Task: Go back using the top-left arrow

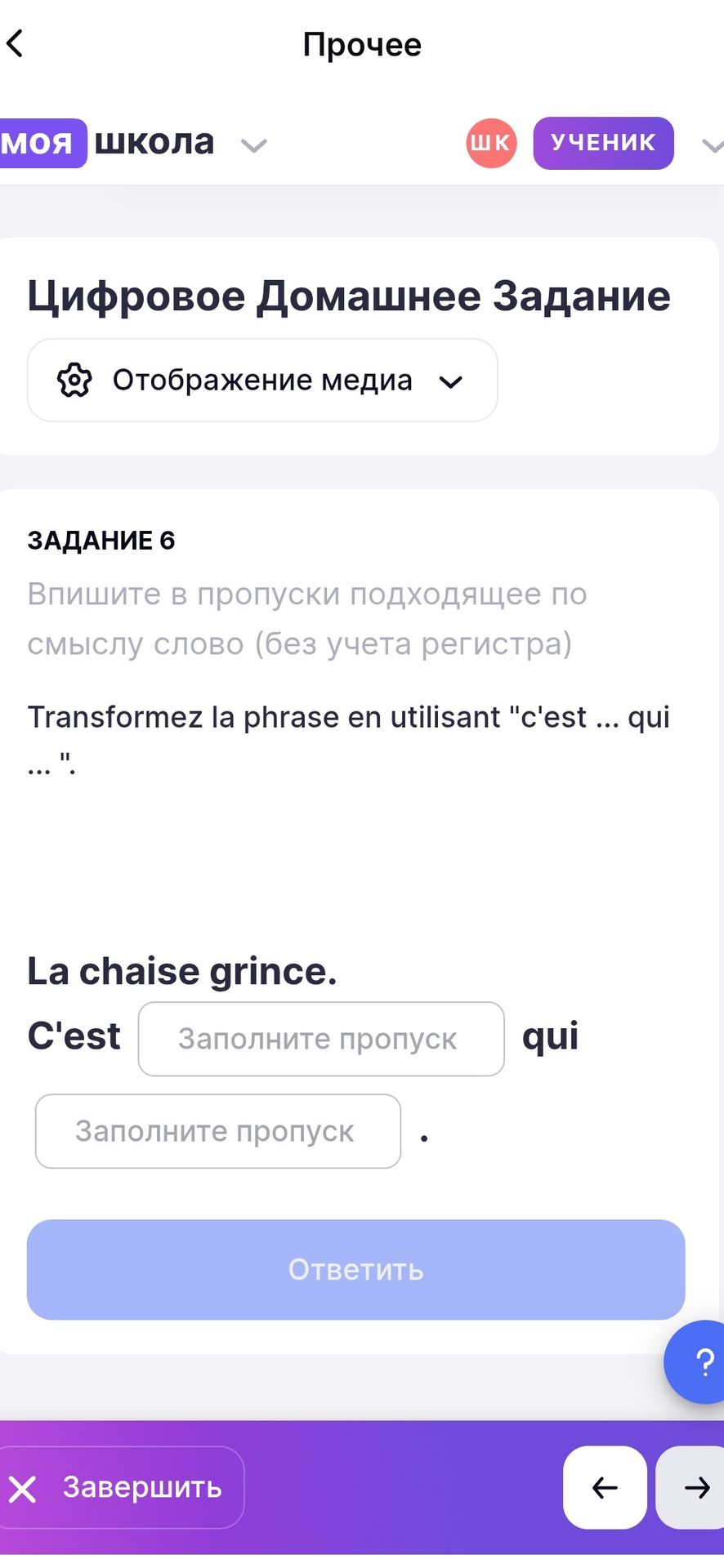Action: click(x=15, y=43)
